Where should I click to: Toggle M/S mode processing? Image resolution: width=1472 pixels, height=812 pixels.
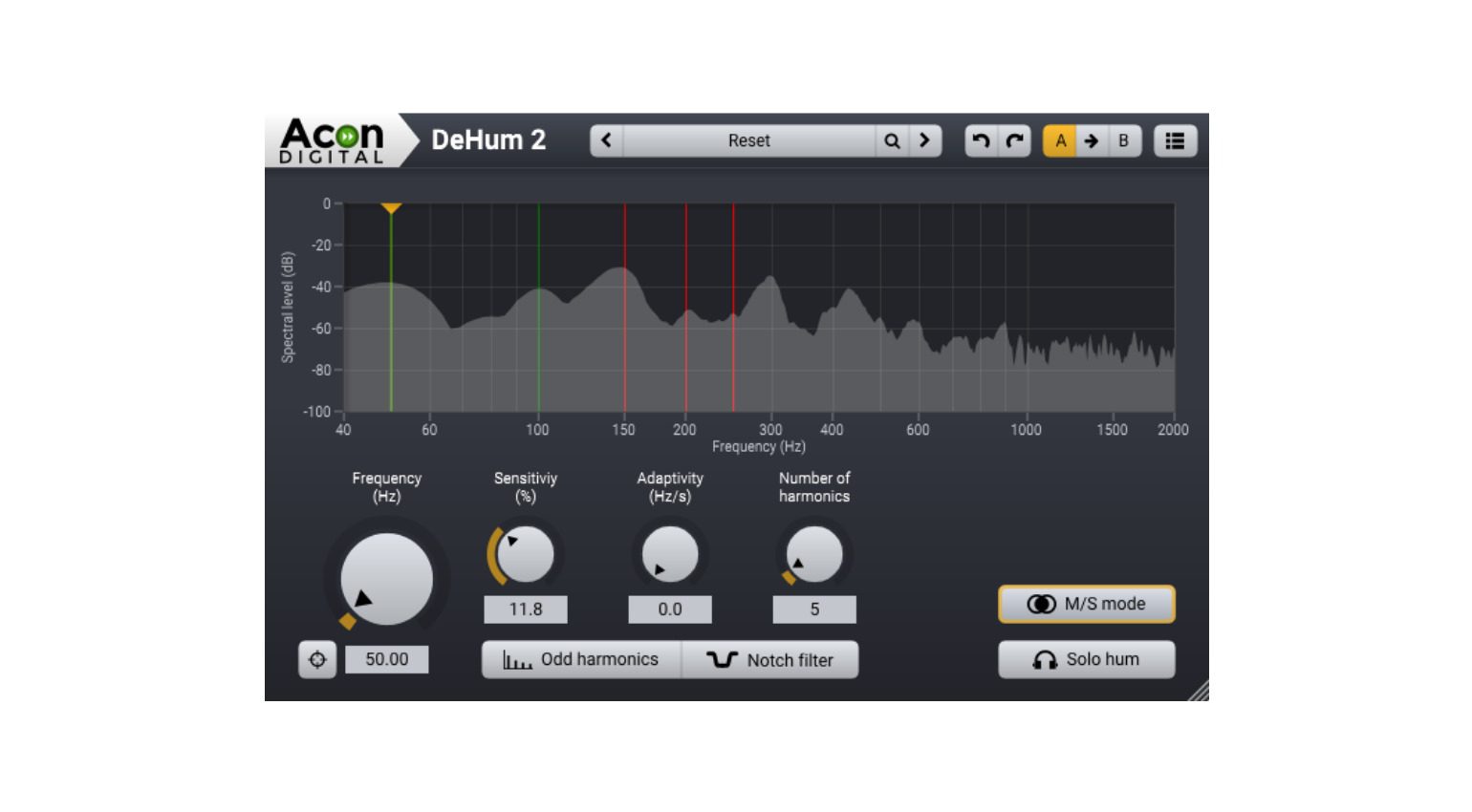[x=1086, y=604]
